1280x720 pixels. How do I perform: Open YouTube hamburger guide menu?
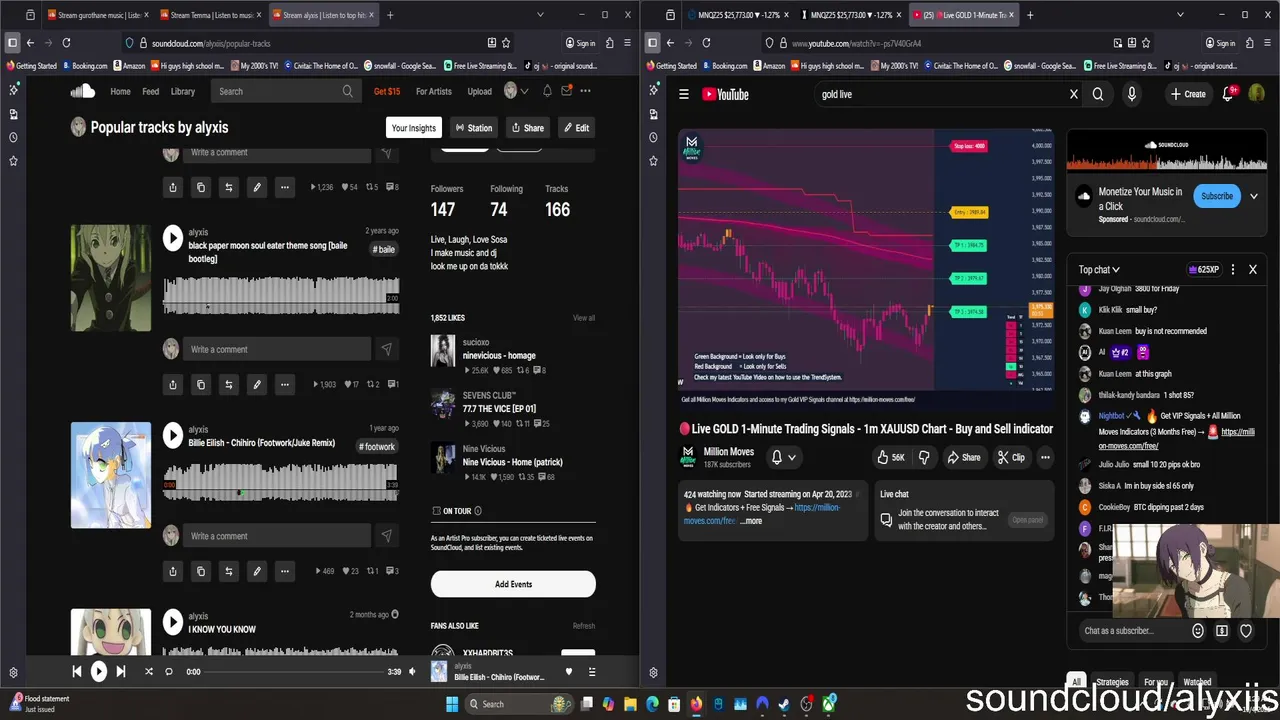click(x=684, y=94)
